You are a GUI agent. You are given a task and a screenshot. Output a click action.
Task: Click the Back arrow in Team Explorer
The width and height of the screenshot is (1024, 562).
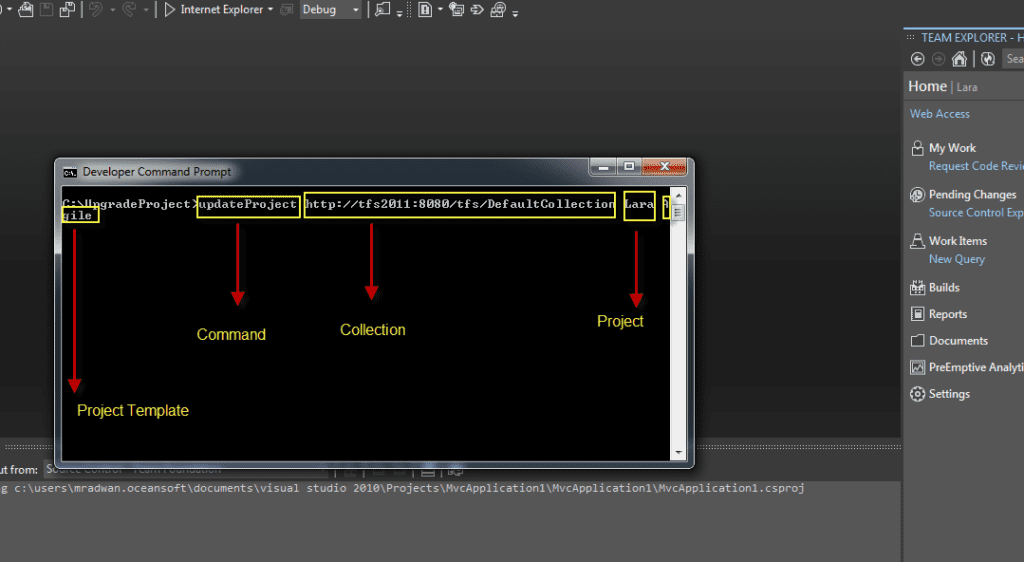(x=918, y=59)
